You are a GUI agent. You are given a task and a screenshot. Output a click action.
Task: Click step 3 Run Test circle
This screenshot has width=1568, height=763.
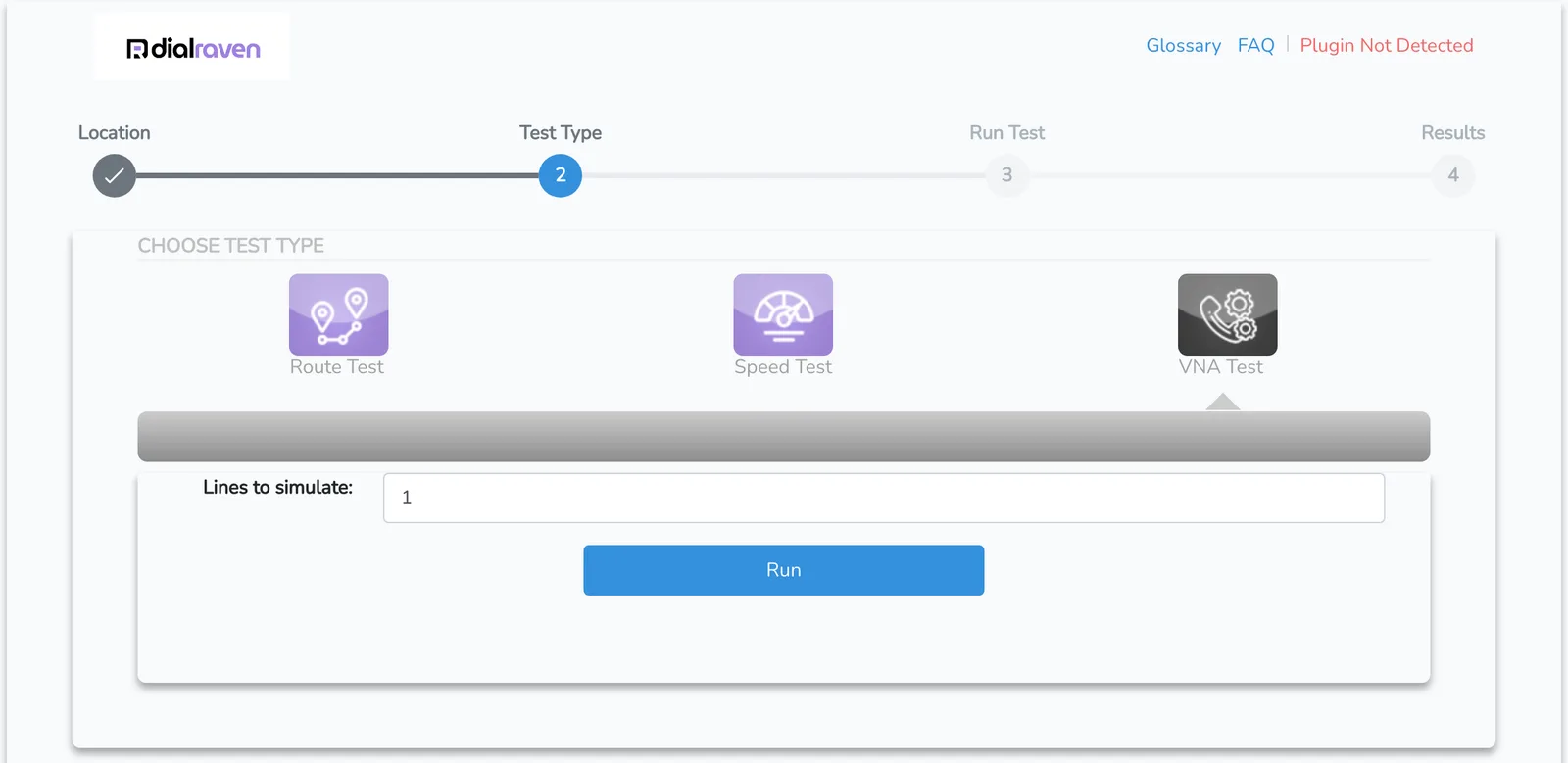1006,175
